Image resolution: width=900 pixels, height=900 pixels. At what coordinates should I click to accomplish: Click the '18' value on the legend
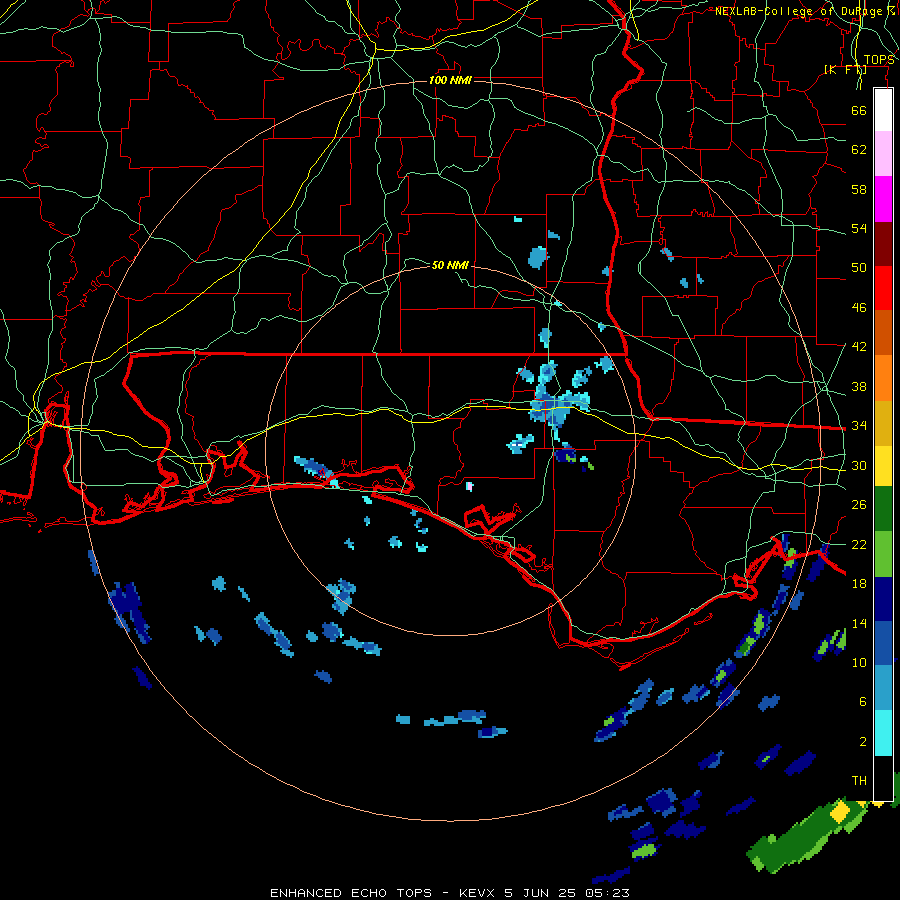[x=859, y=584]
